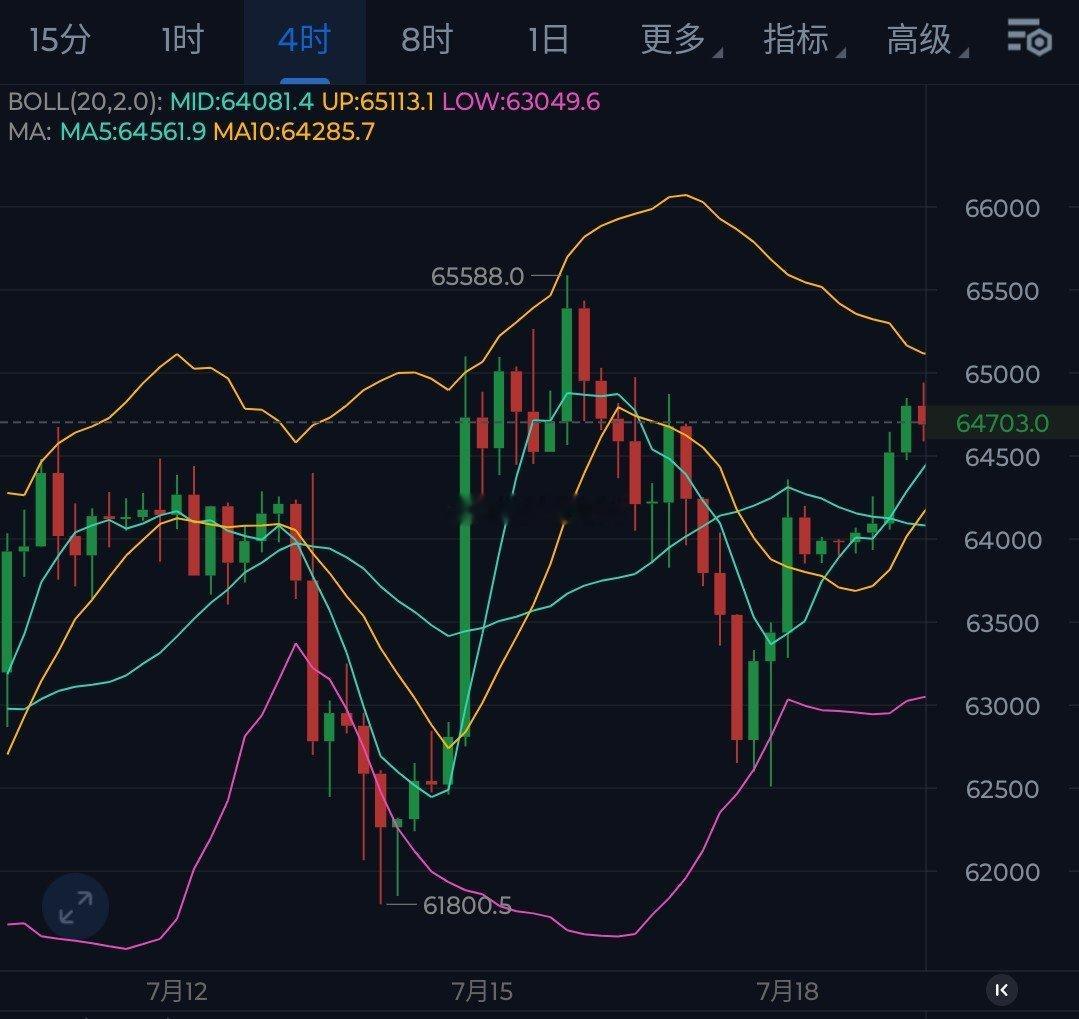Click the 61800.5 low price marker

point(467,905)
